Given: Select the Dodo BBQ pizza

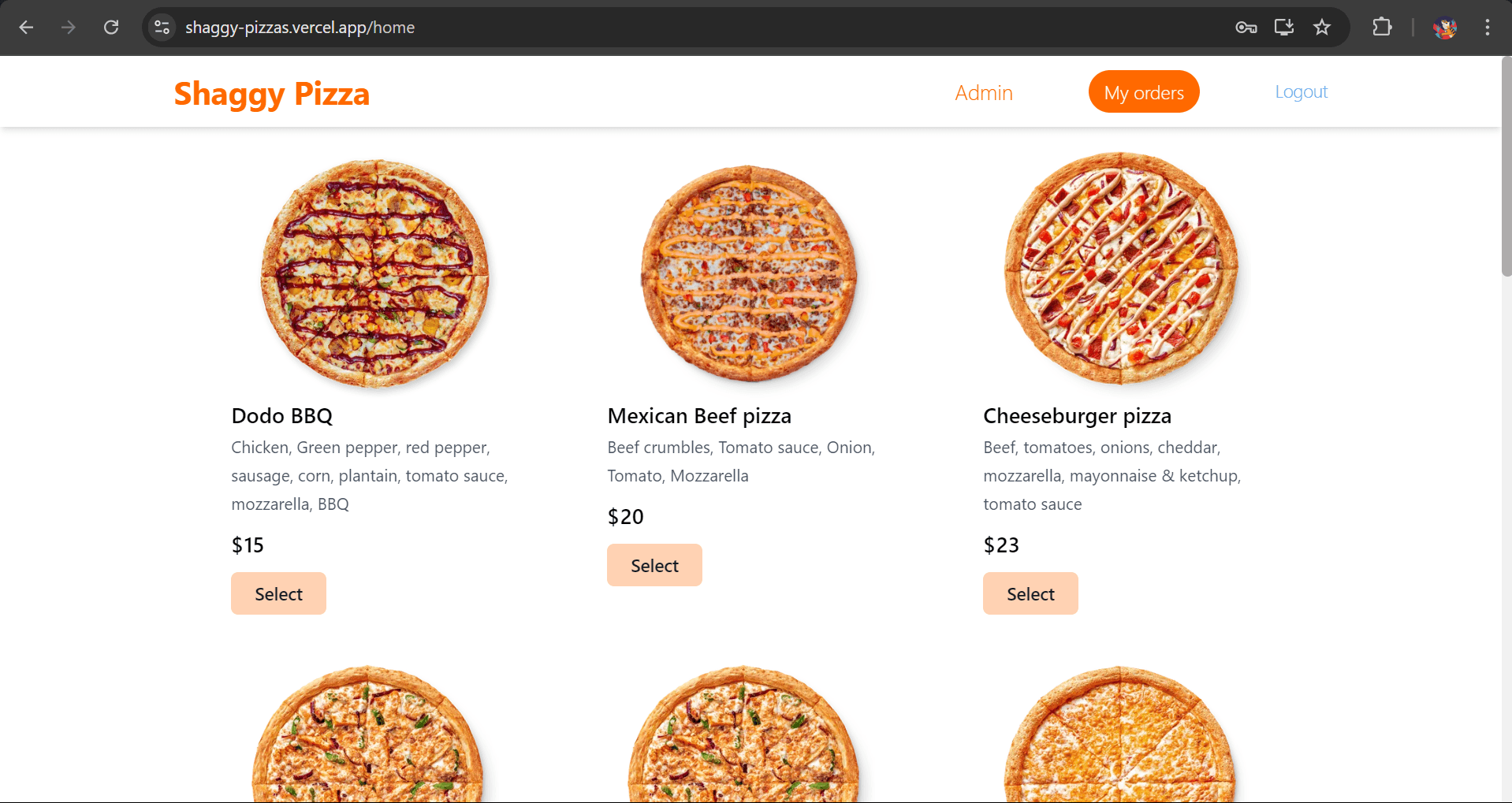Looking at the screenshot, I should point(278,593).
